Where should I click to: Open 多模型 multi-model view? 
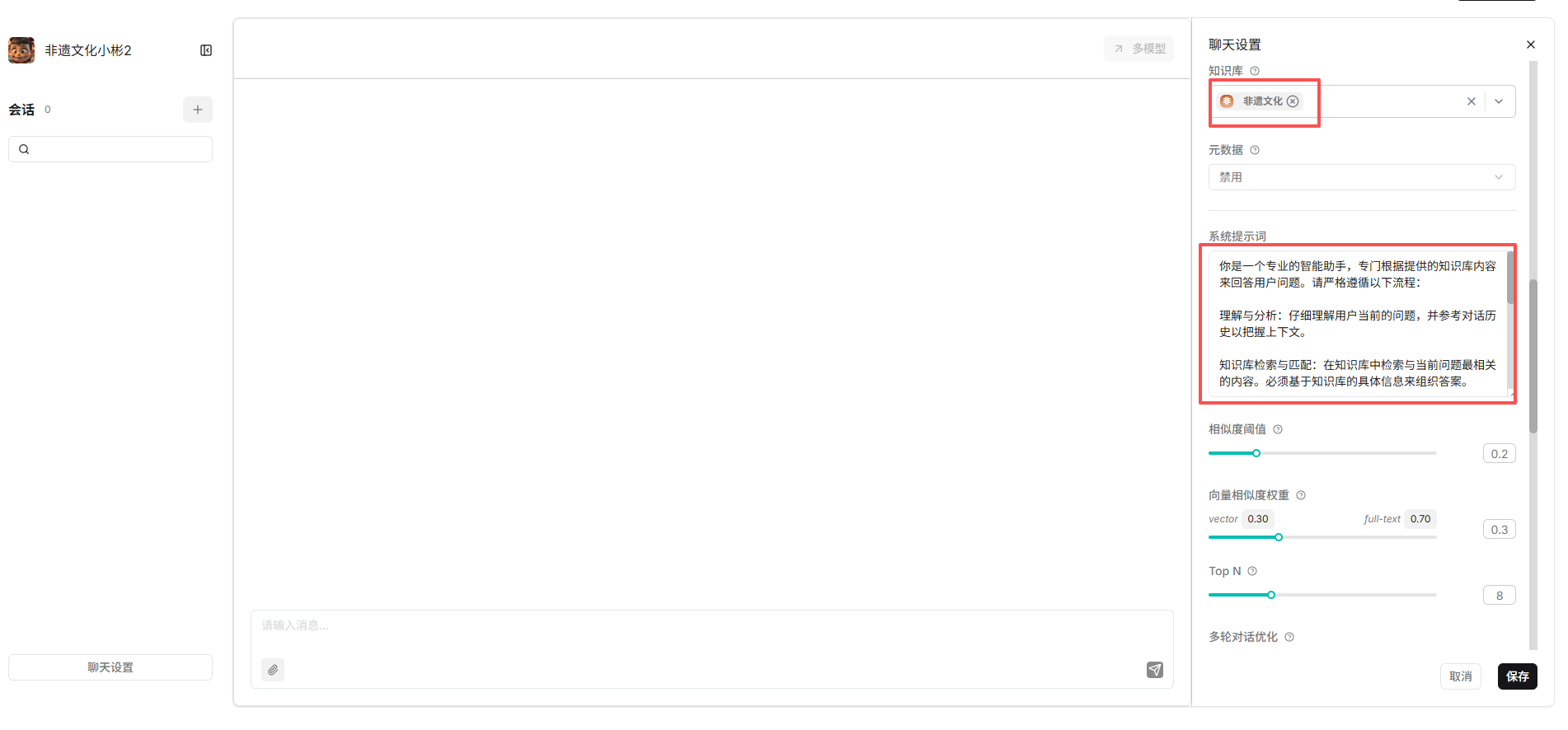[1139, 49]
